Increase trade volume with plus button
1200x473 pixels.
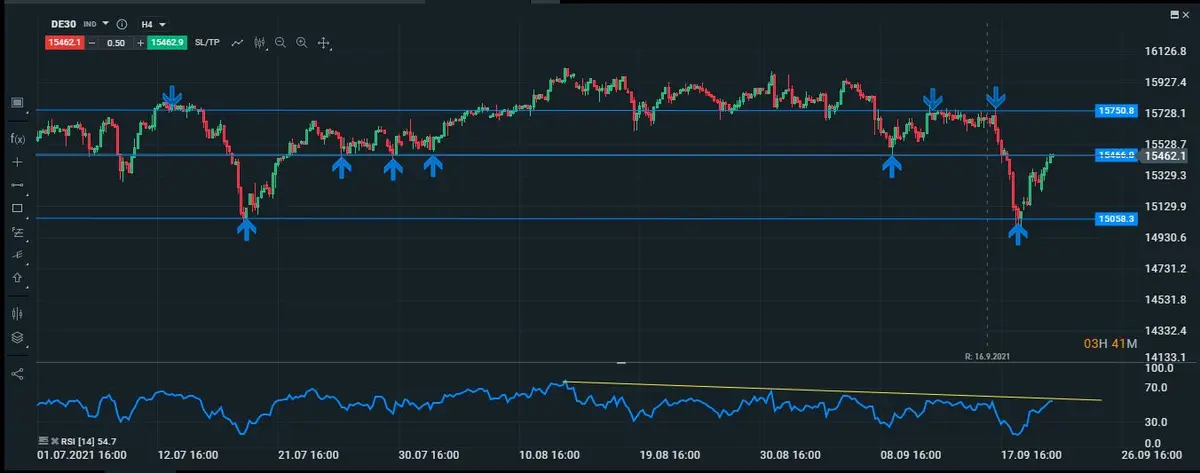[140, 43]
